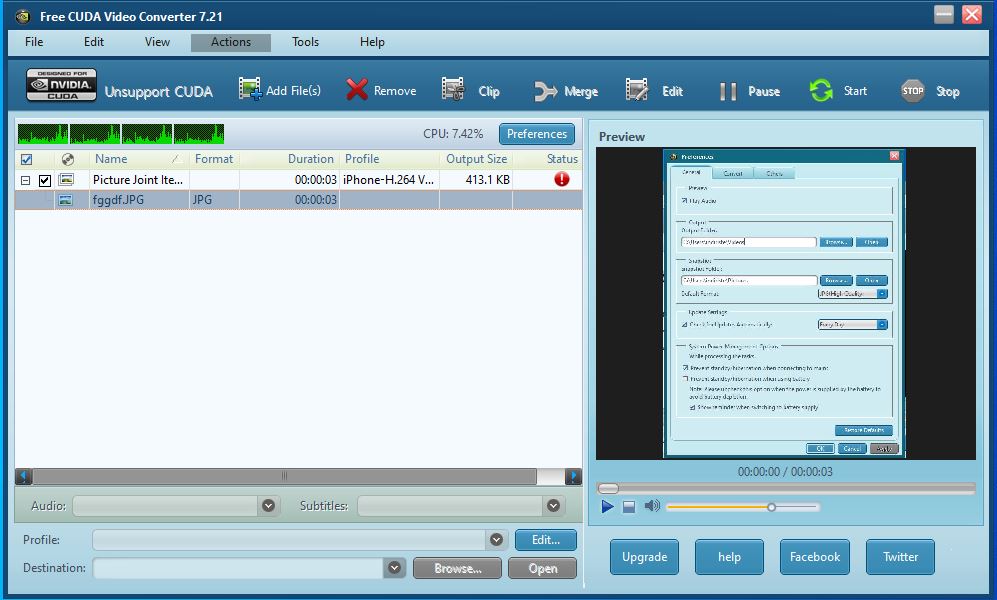Click the Profile input field
Viewport: 997px width, 600px height.
tap(289, 540)
